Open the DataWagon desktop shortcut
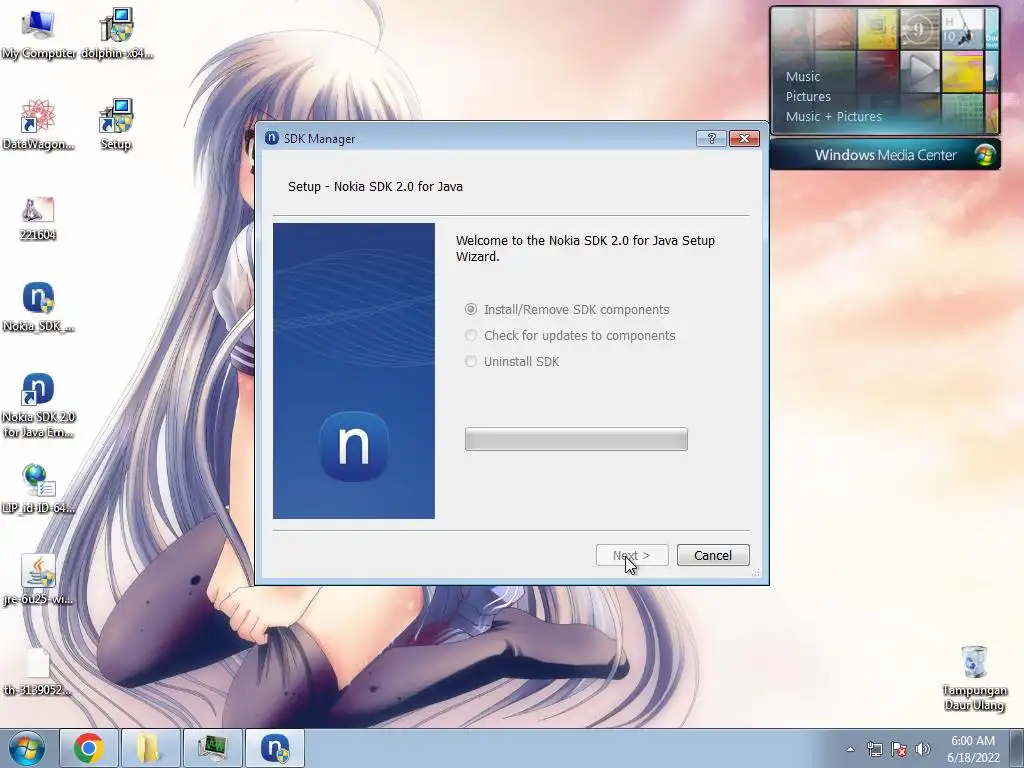 click(x=38, y=125)
